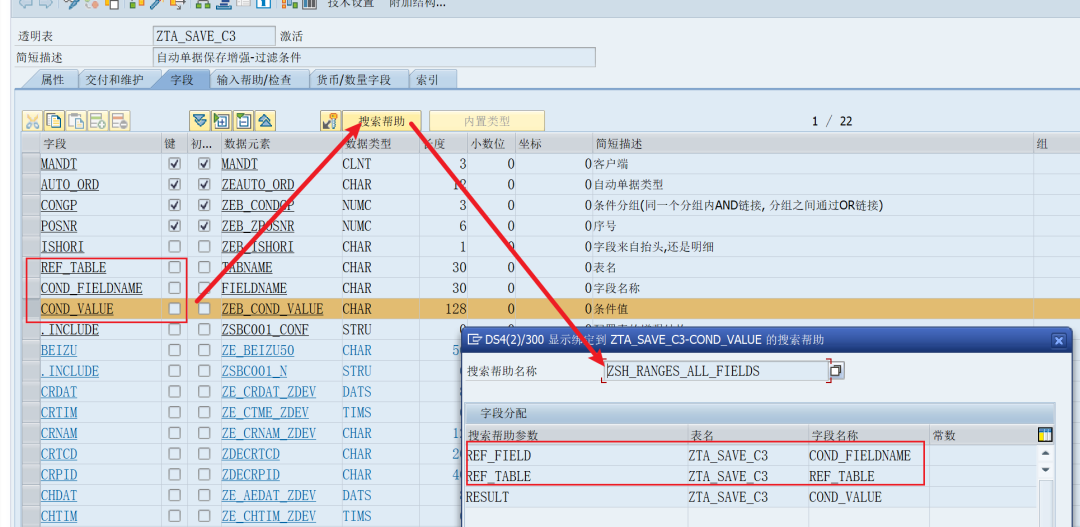Click the paste icon in field toolbar
This screenshot has width=1080, height=527.
[76, 121]
